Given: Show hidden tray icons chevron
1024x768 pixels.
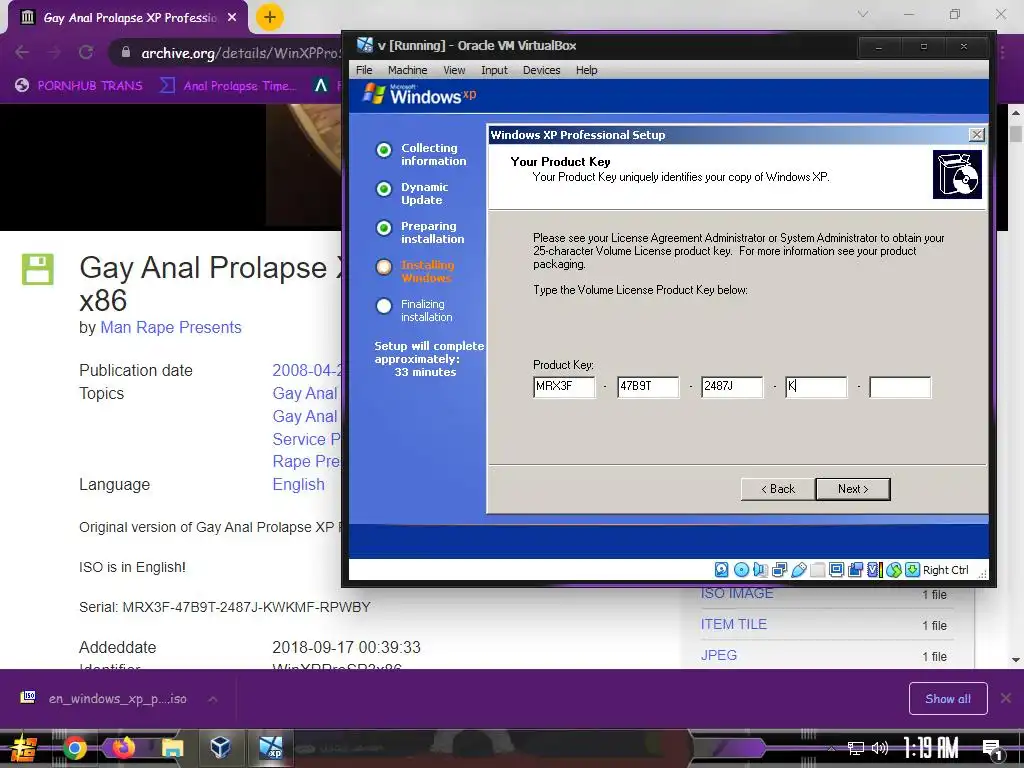Looking at the screenshot, I should 831,748.
